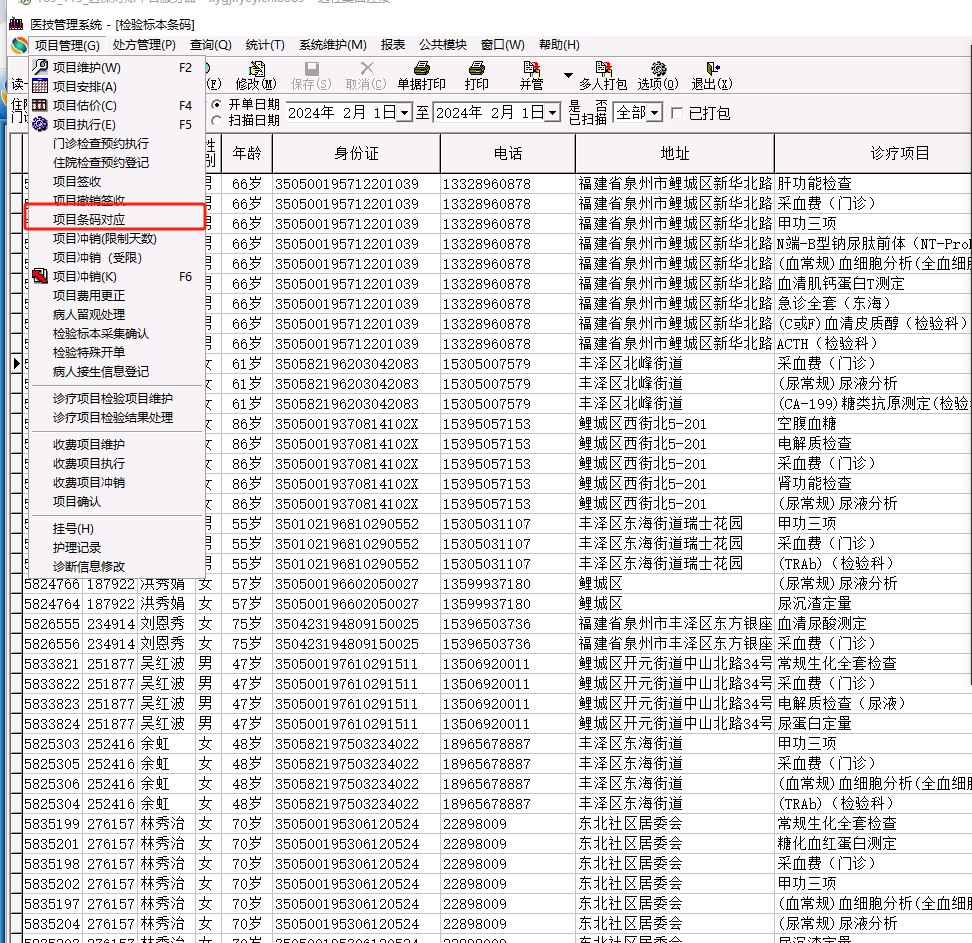Screen dimensions: 972x943
Task: Click the 修改(M) edit toolbar icon
Action: point(257,68)
